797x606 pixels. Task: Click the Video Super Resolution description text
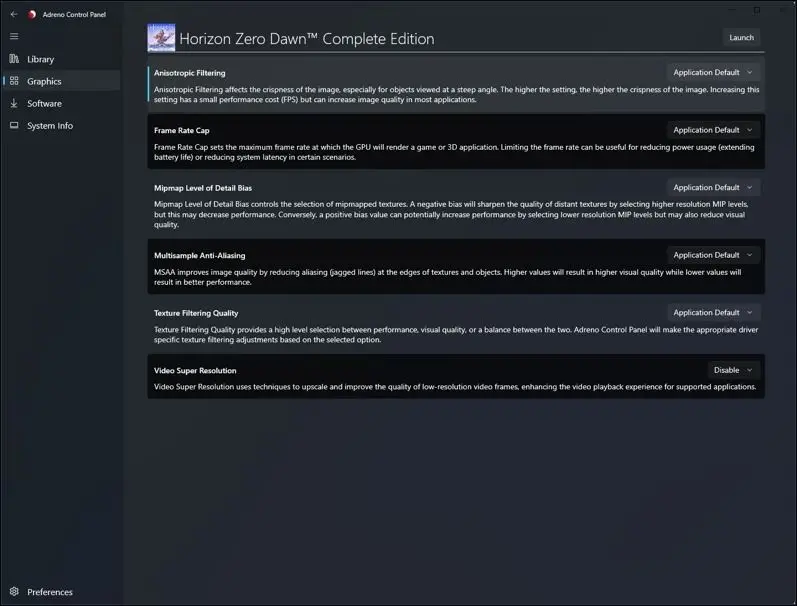tap(455, 387)
